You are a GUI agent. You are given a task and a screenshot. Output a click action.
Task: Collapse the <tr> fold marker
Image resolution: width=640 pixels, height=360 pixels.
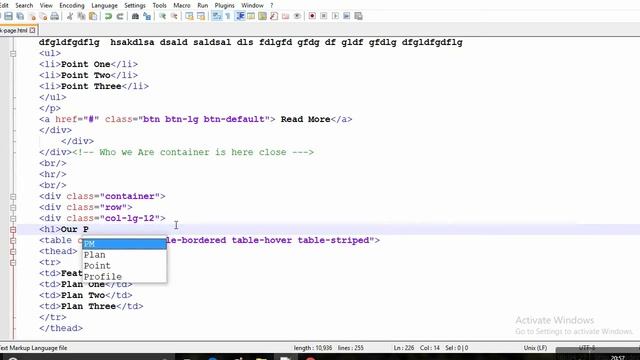coord(13,262)
